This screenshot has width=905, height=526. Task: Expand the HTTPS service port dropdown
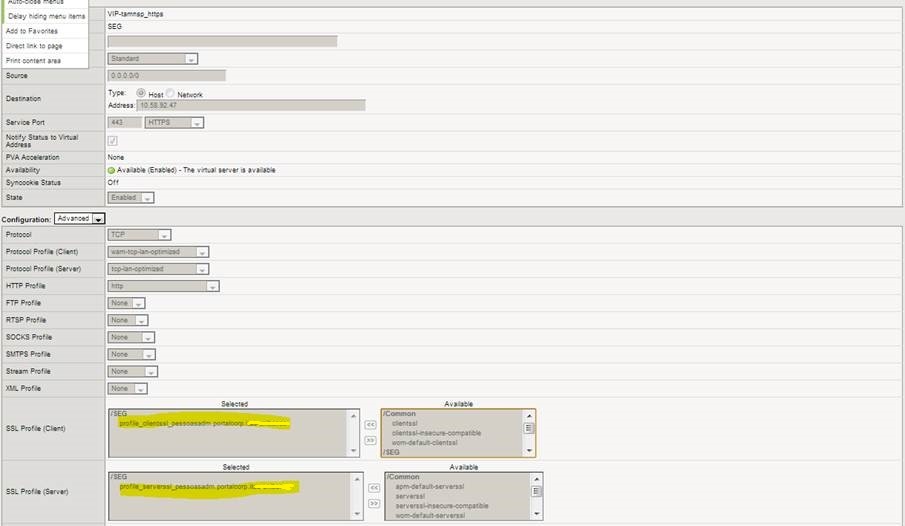pos(174,122)
